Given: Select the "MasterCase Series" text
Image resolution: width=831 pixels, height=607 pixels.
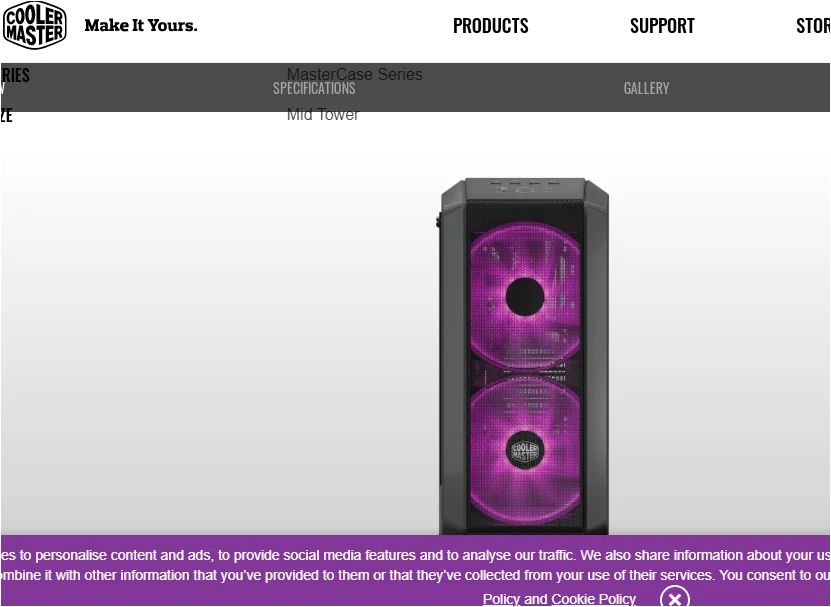Looking at the screenshot, I should (355, 74).
